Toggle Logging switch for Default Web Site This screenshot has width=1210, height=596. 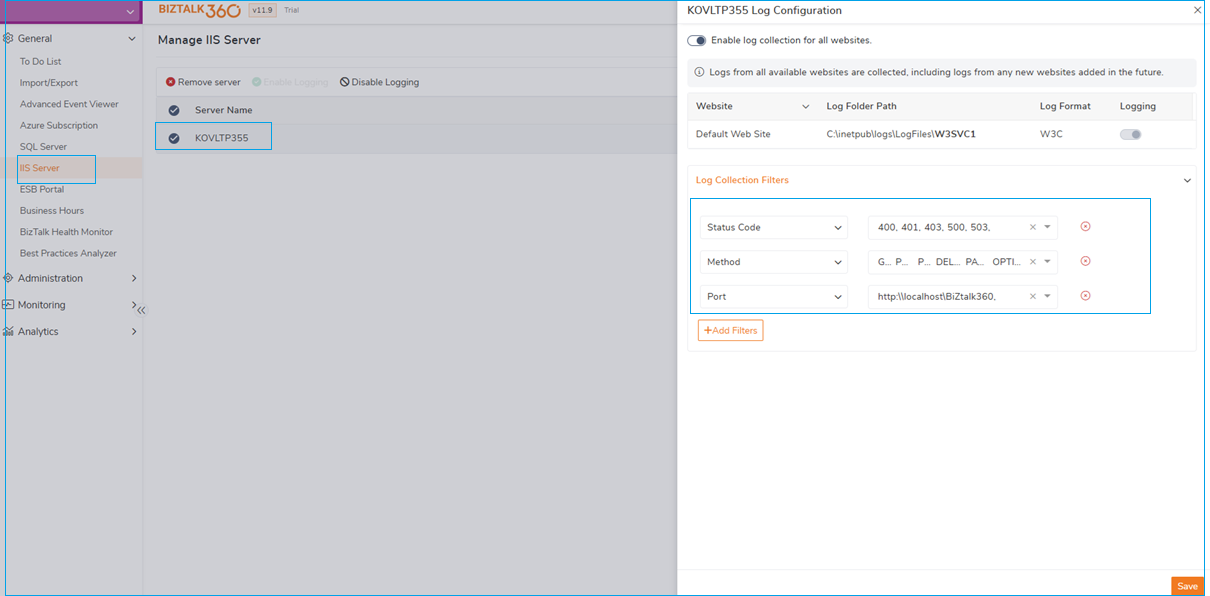pos(1130,134)
